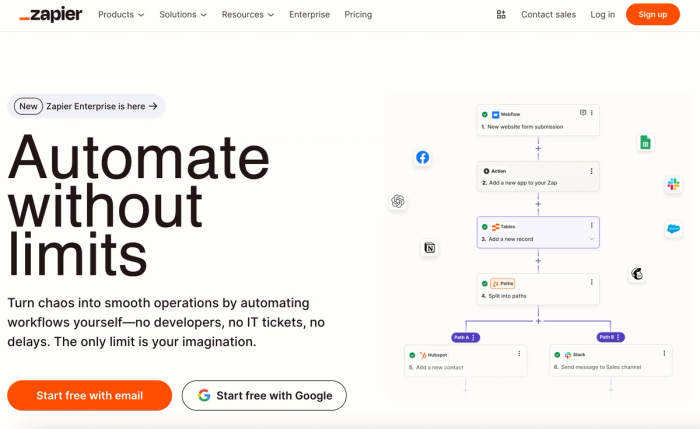Click the orange Sign up button

(653, 14)
